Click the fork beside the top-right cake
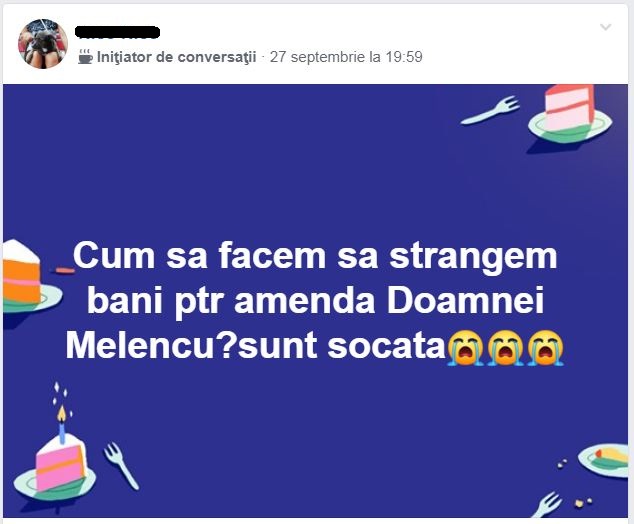 (x=490, y=111)
